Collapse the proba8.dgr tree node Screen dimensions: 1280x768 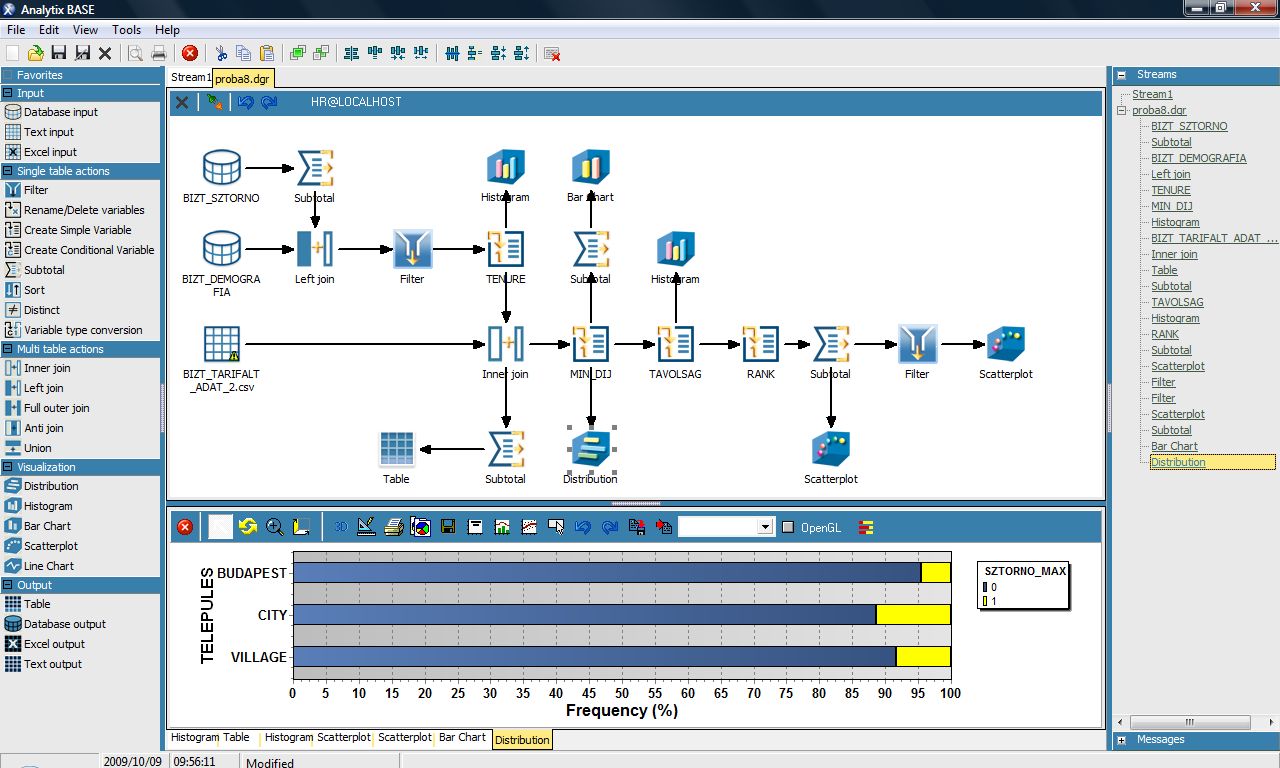(x=1121, y=110)
